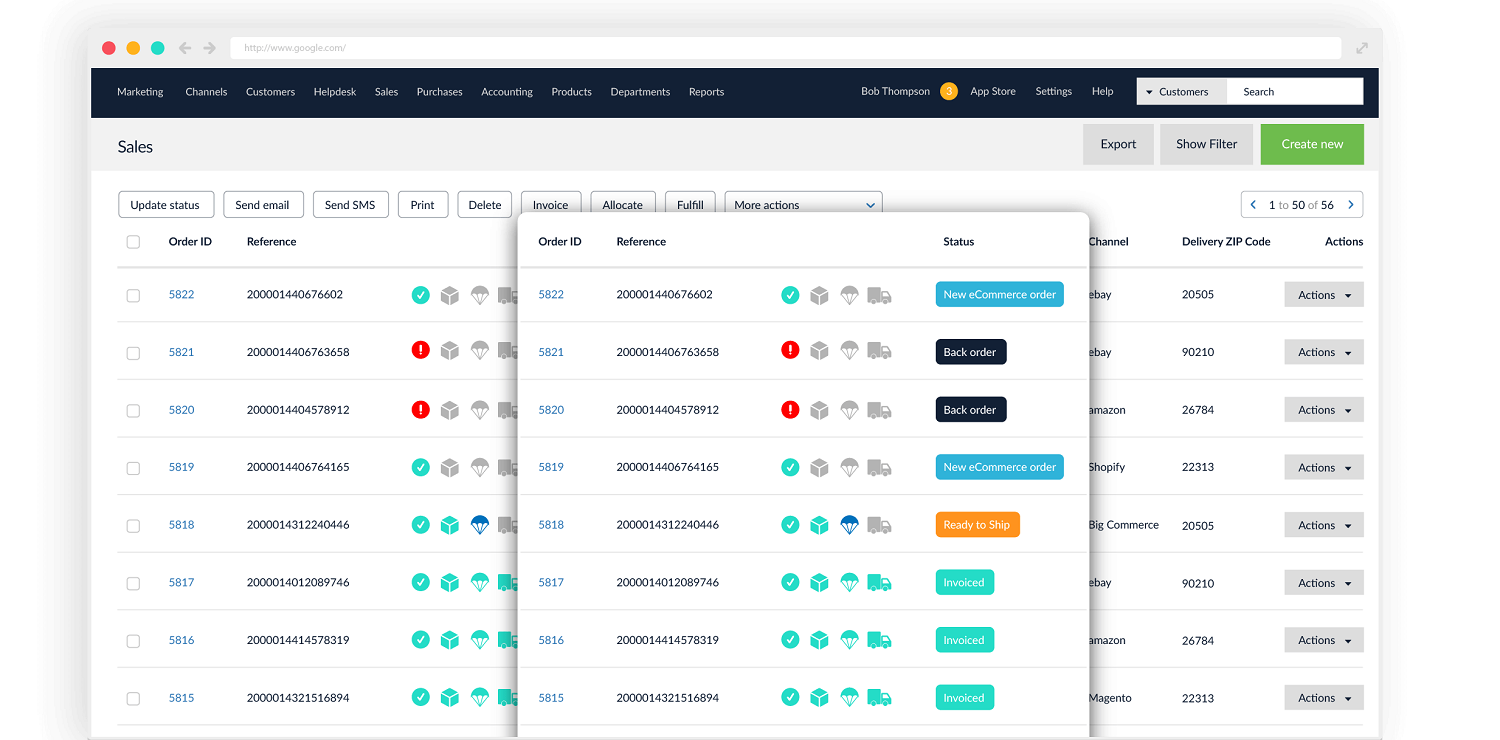
Task: Tick the checkbox for order 5822
Action: 133,295
